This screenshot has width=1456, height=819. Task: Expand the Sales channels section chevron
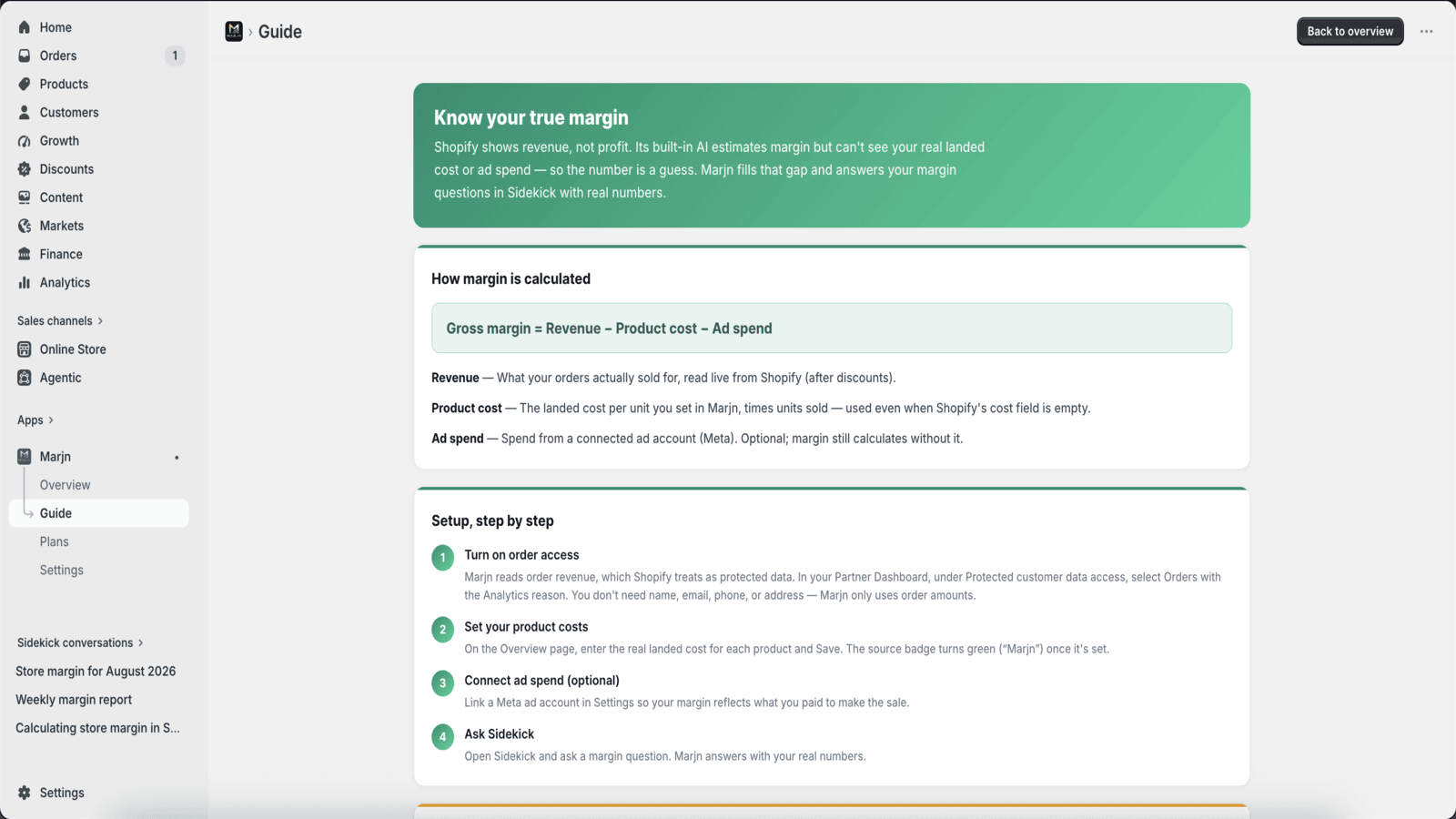click(100, 321)
